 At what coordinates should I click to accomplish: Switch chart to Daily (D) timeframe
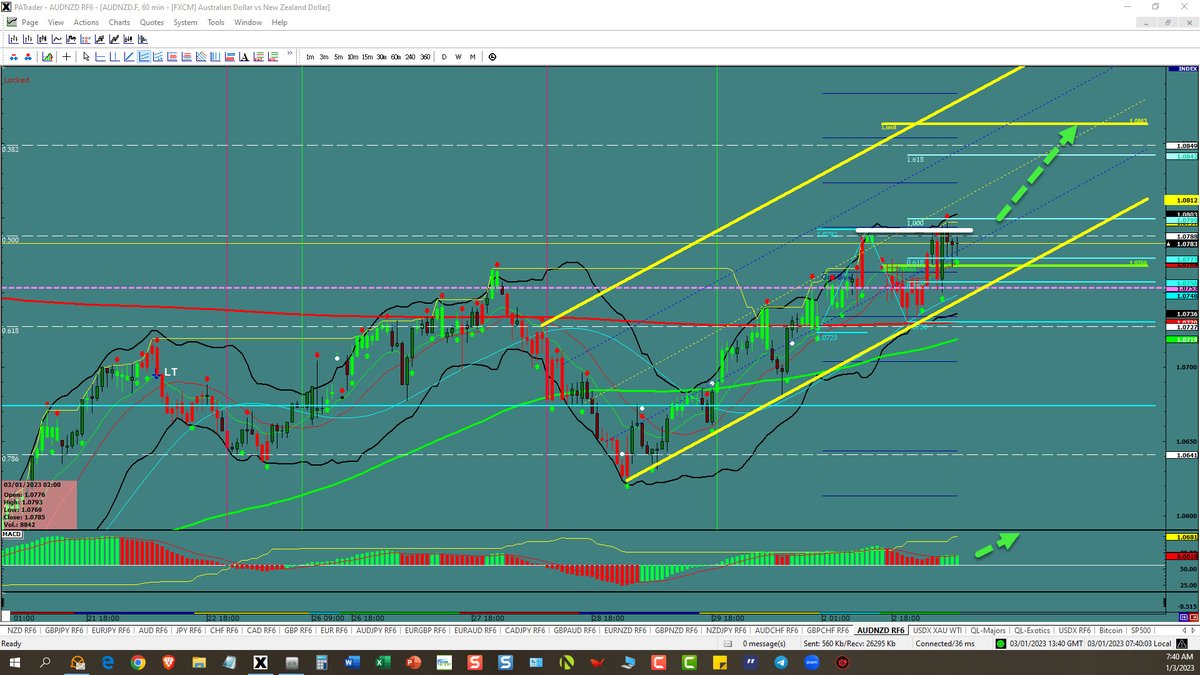[444, 57]
